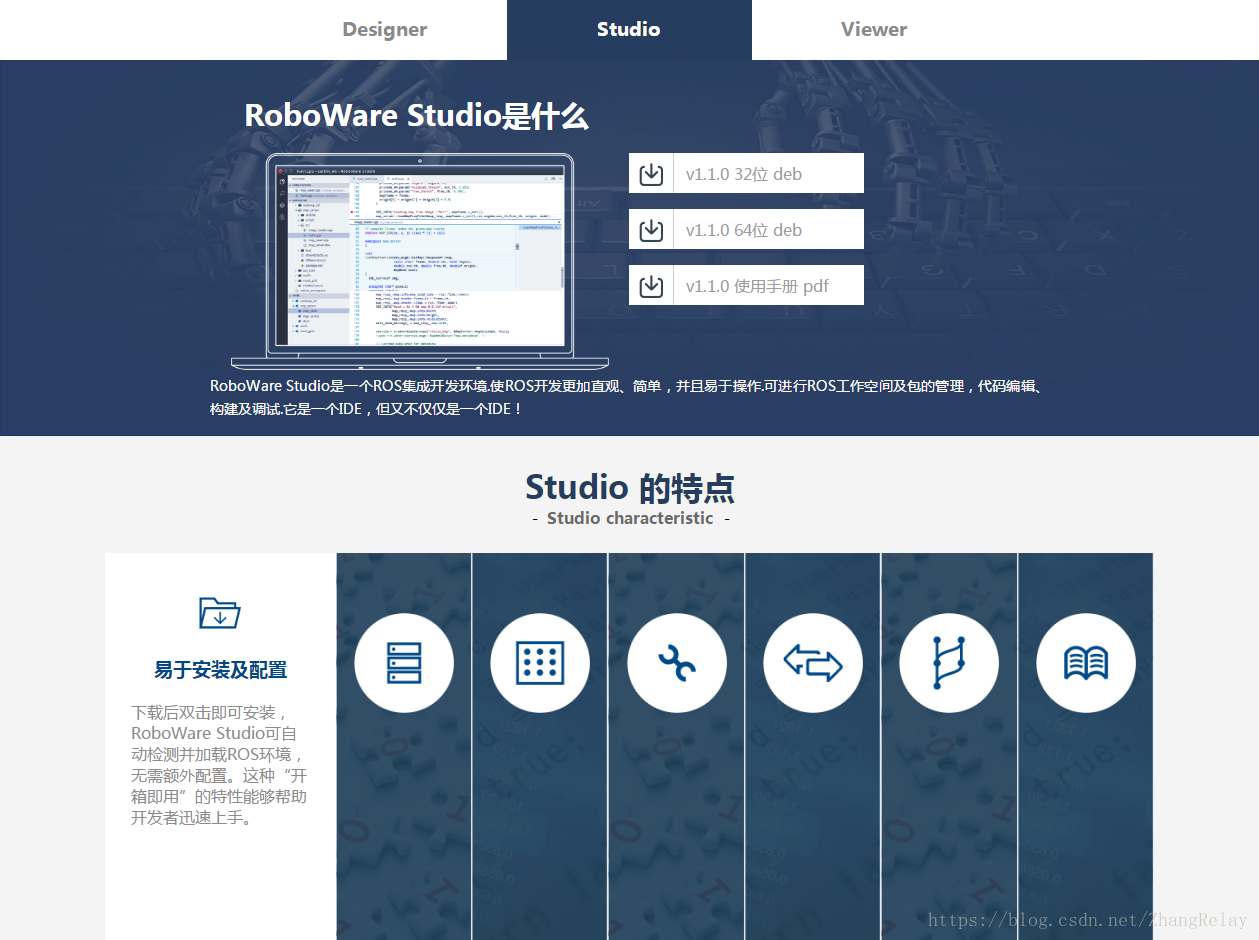Viewport: 1259px width, 940px height.
Task: Click the Studio 的特点 heading
Action: [630, 488]
